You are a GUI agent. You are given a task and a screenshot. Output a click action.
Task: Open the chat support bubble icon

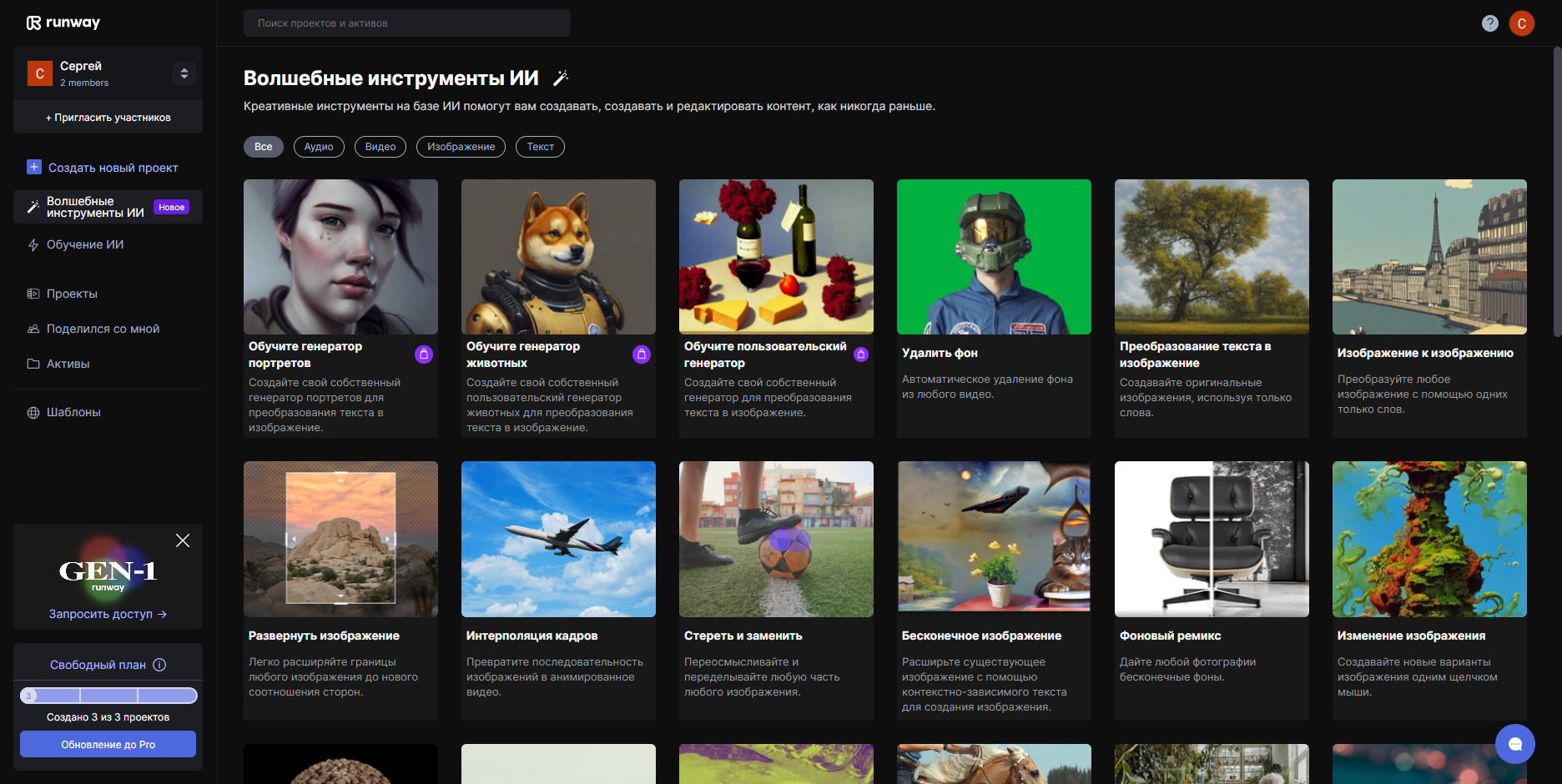1514,744
